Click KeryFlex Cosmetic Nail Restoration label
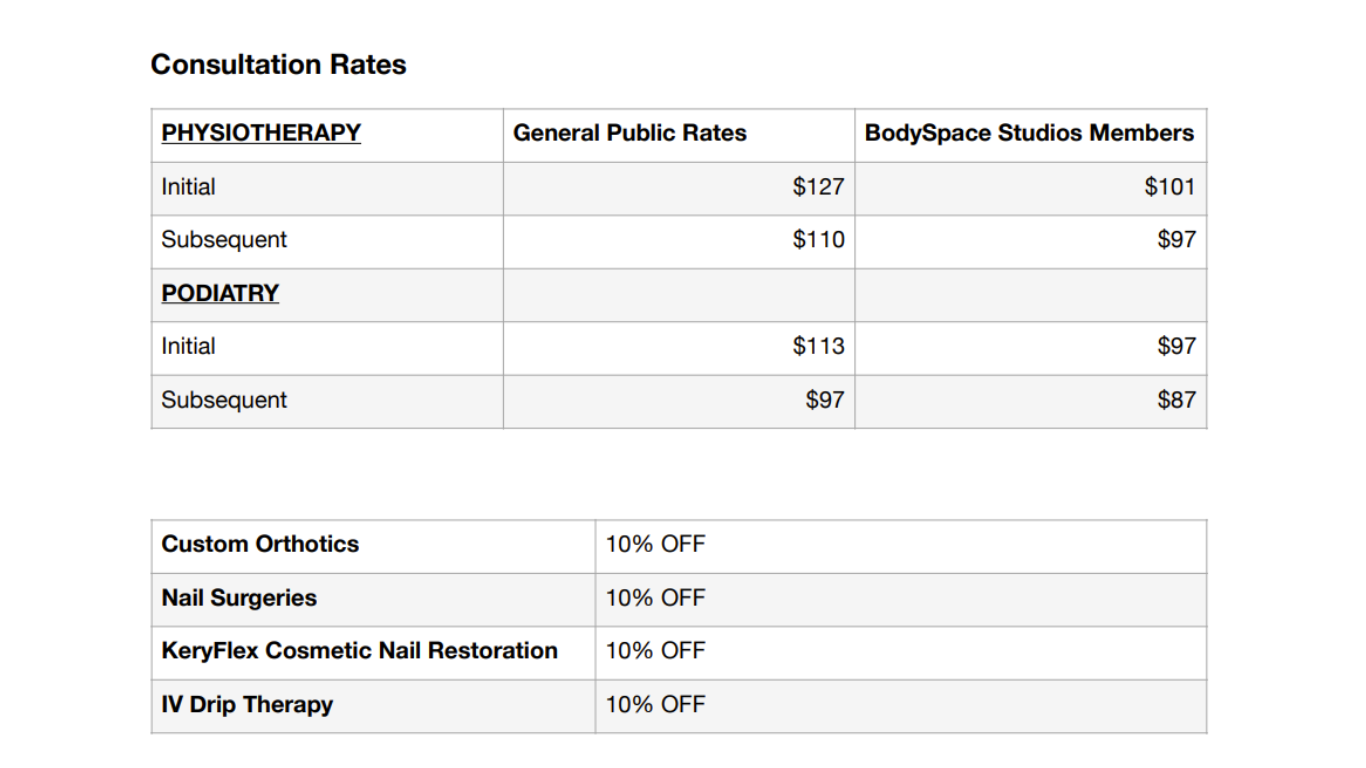 [x=359, y=651]
